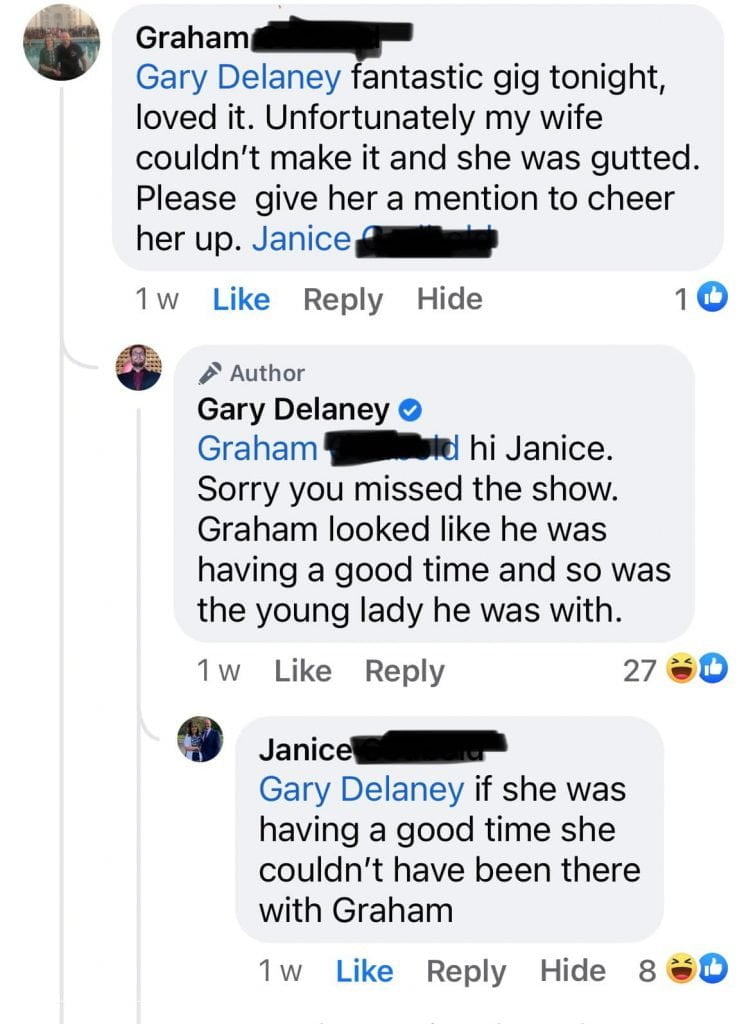Image resolution: width=751 pixels, height=1024 pixels.
Task: Open Janice's profile picture
Action: click(x=200, y=740)
